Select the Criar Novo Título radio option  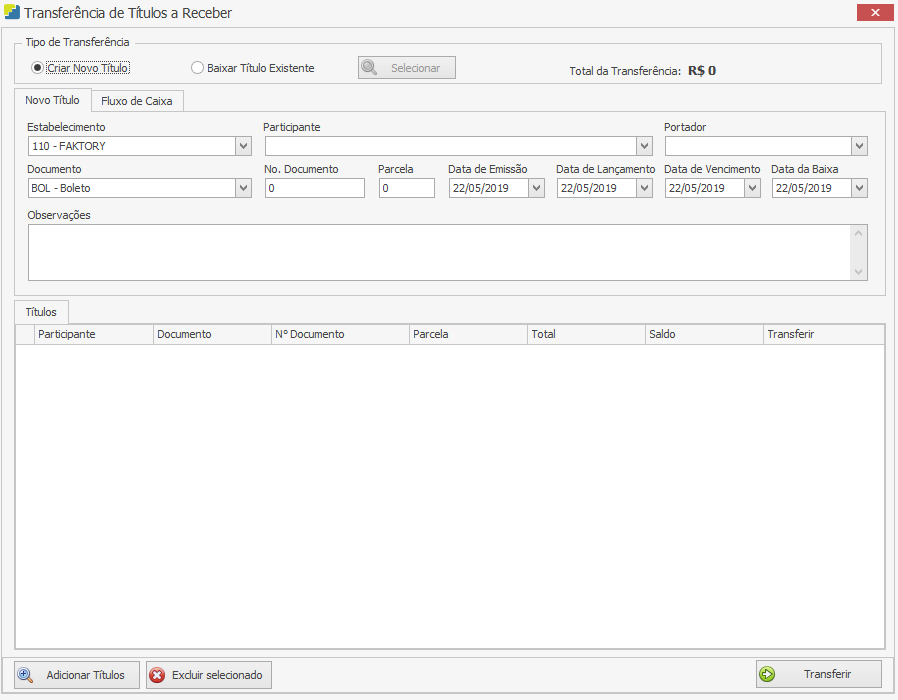click(x=38, y=68)
